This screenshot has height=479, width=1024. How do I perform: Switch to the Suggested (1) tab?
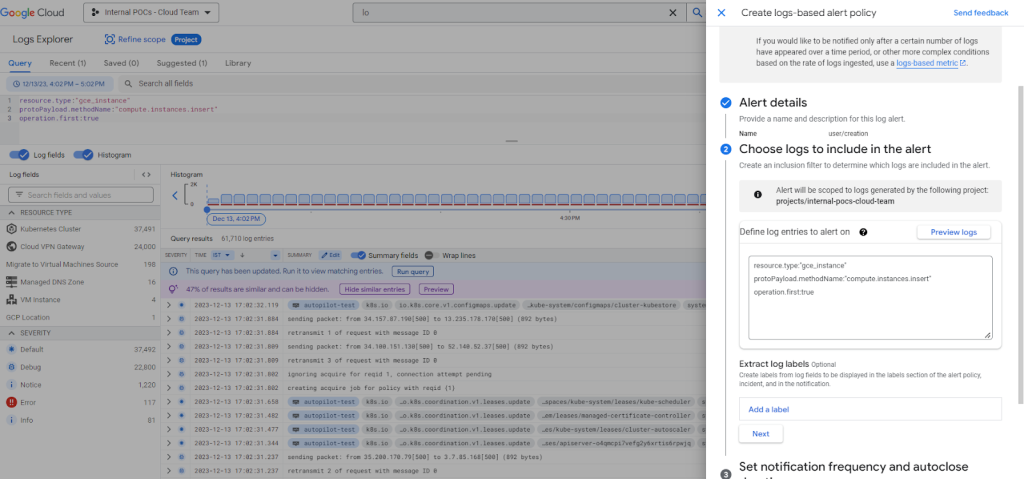click(182, 63)
